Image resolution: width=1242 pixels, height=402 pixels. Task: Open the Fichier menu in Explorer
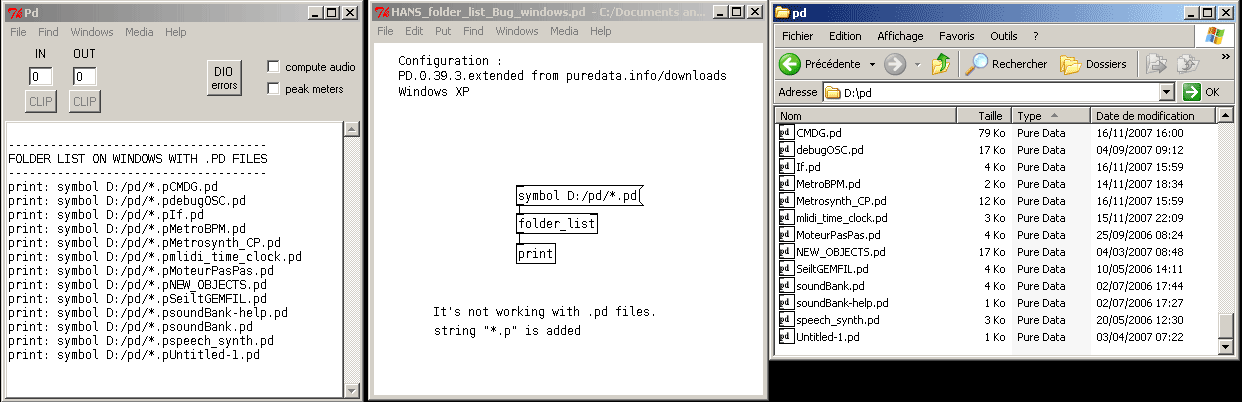pos(797,36)
